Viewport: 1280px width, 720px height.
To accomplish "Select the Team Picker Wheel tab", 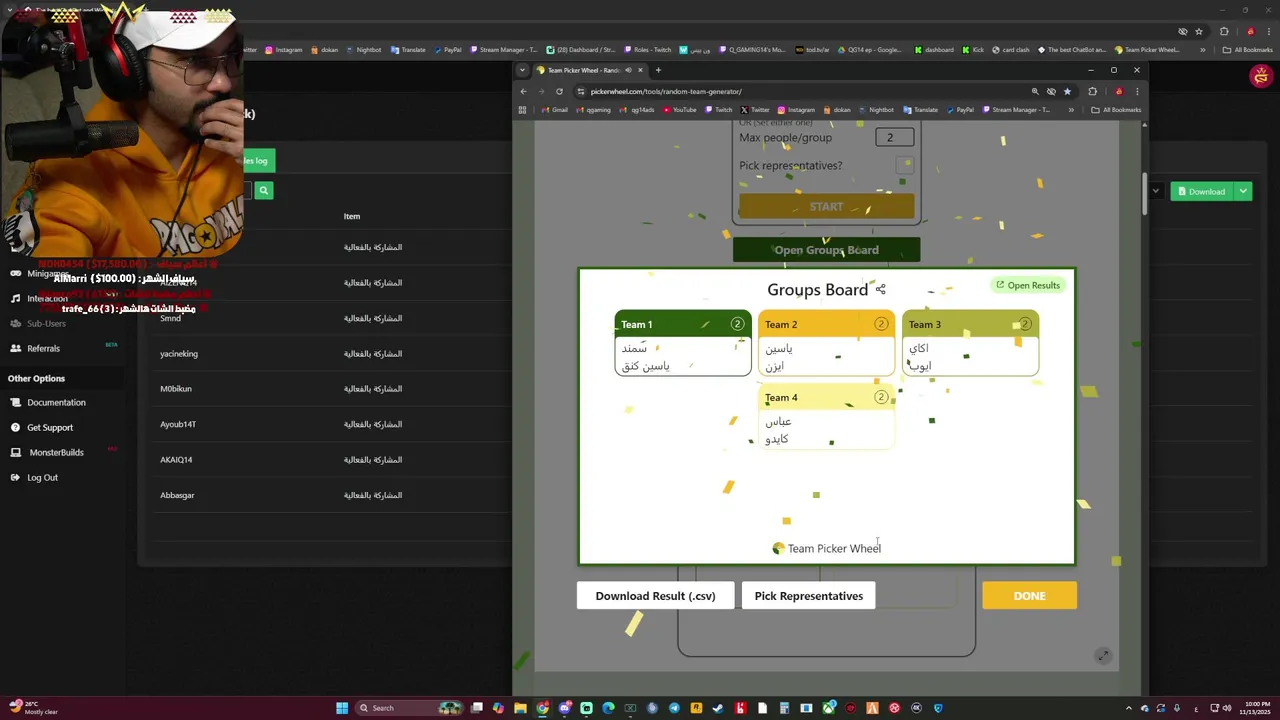I will tap(590, 70).
